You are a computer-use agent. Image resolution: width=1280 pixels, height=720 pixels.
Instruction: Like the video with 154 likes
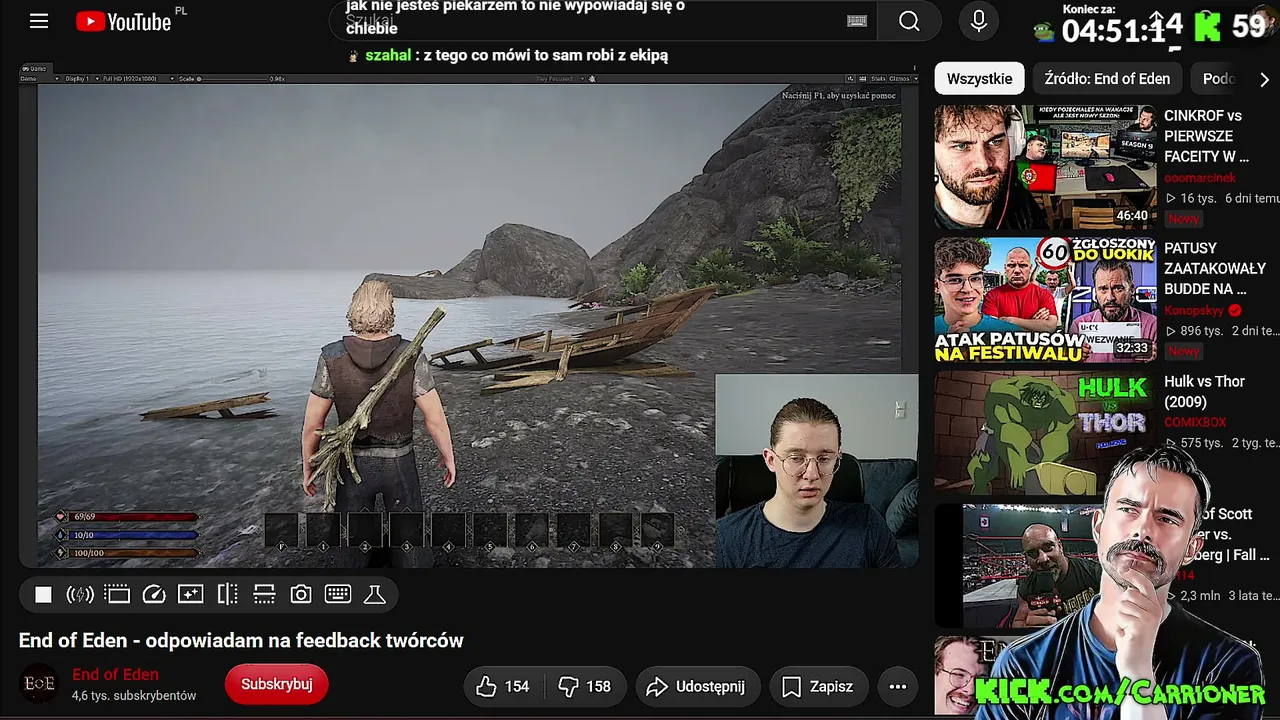point(503,686)
